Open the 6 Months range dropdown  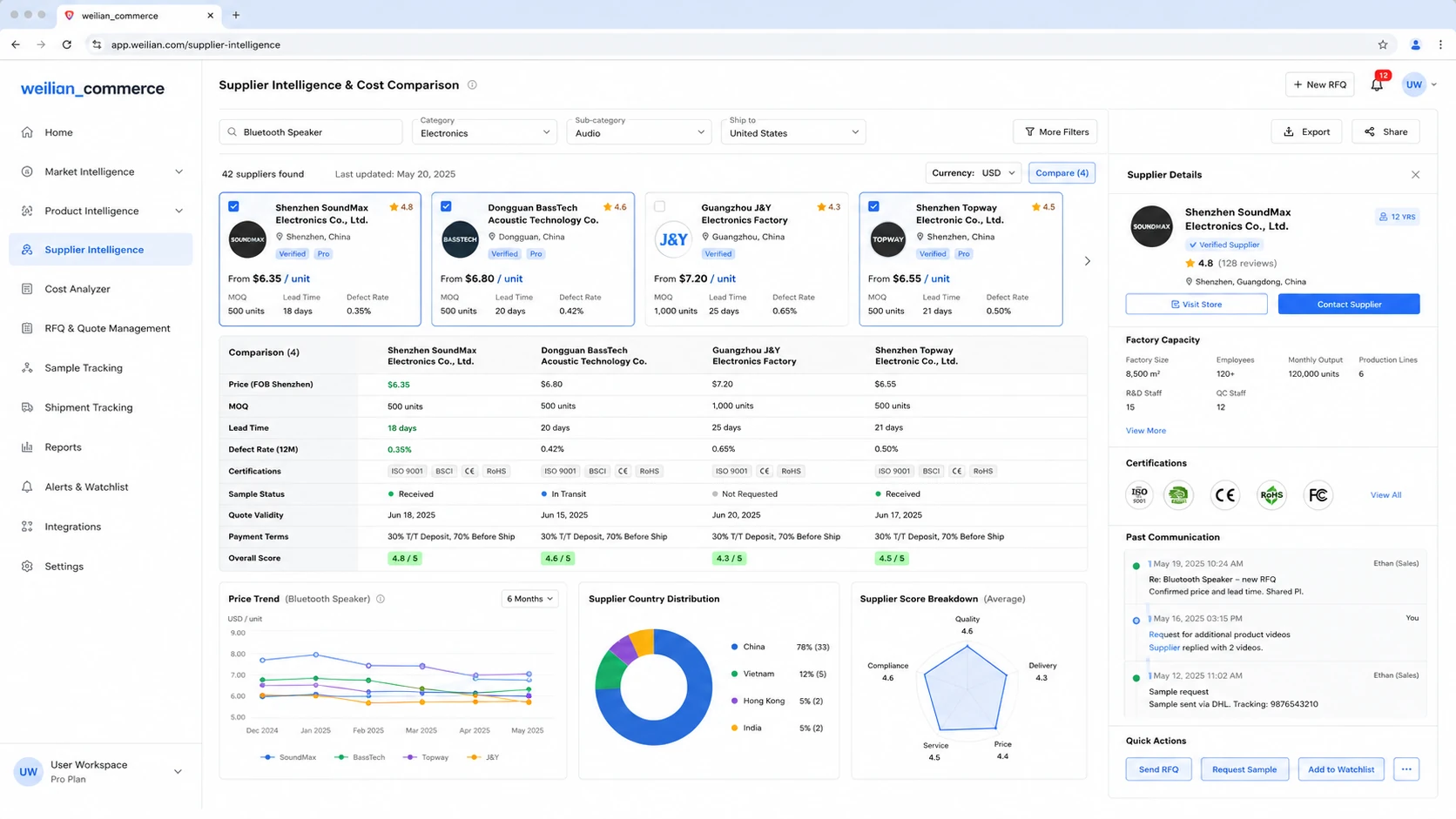[529, 599]
